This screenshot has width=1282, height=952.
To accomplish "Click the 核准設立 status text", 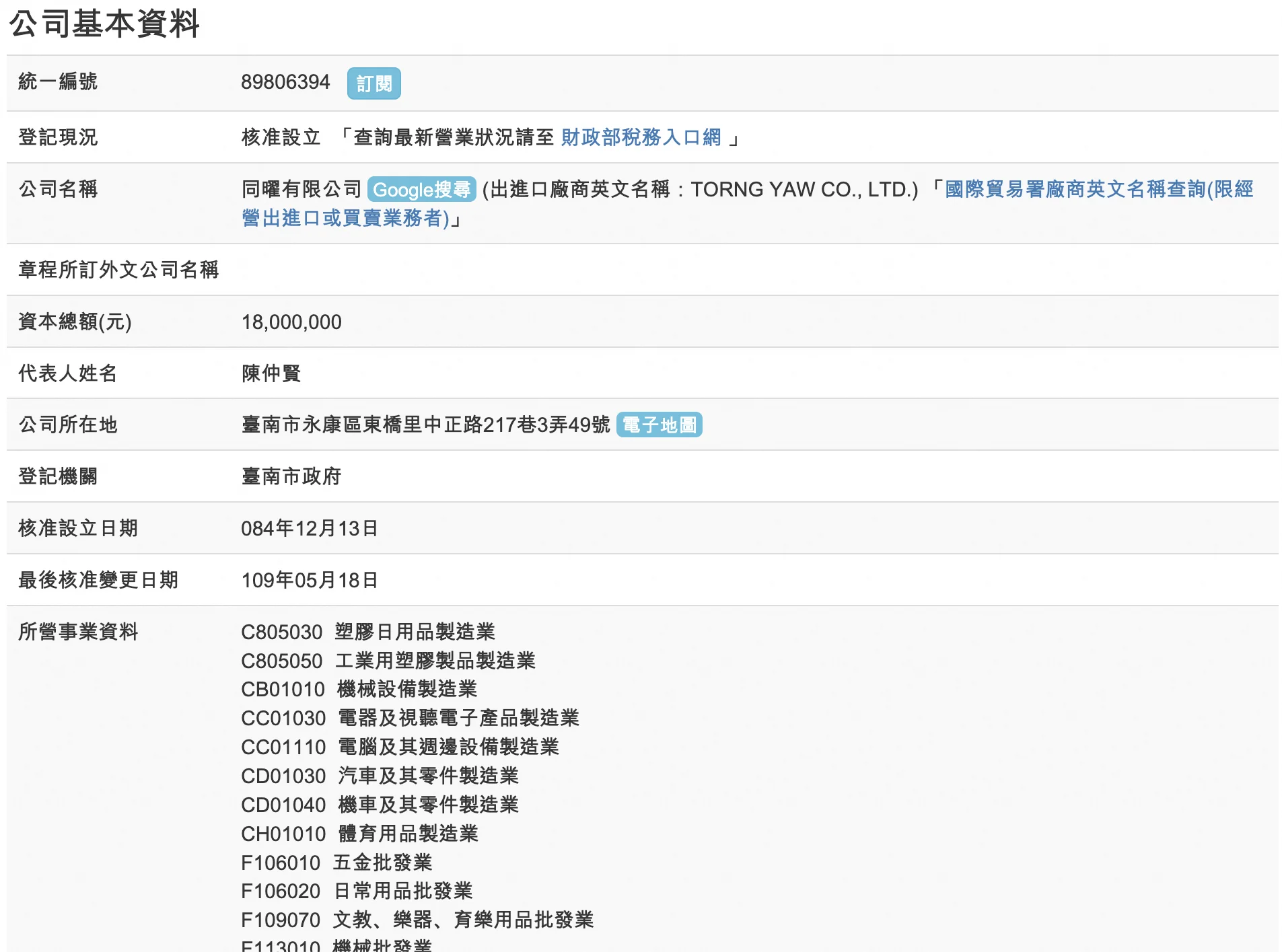I will click(281, 137).
